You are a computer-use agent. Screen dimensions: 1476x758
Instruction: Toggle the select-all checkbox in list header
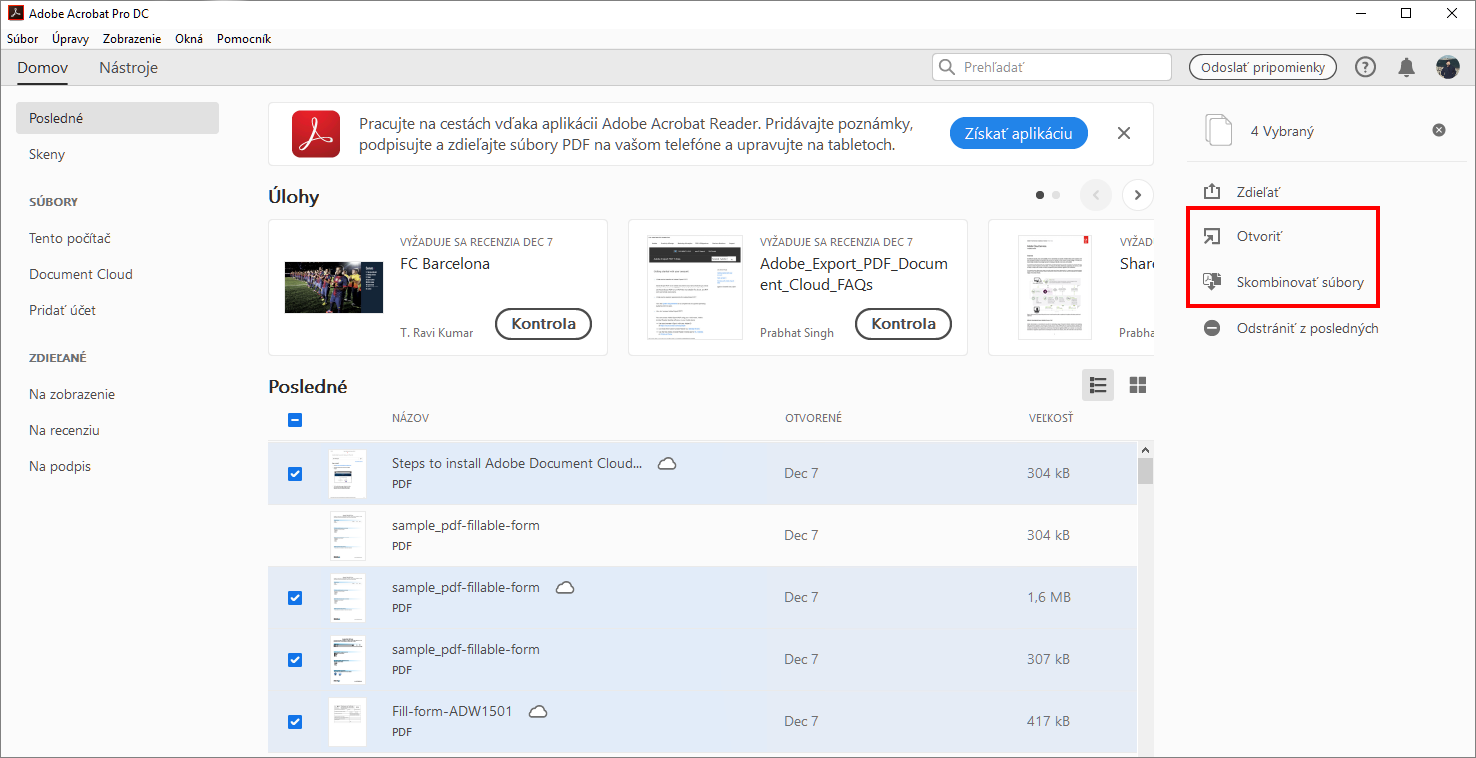[295, 420]
